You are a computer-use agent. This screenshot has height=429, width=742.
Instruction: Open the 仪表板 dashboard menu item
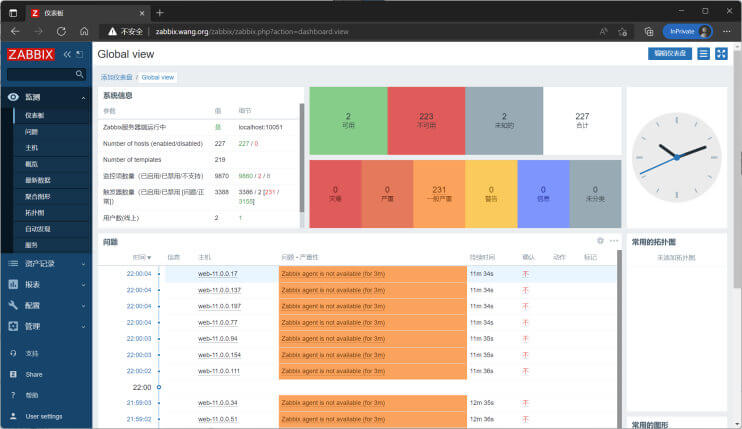click(35, 115)
